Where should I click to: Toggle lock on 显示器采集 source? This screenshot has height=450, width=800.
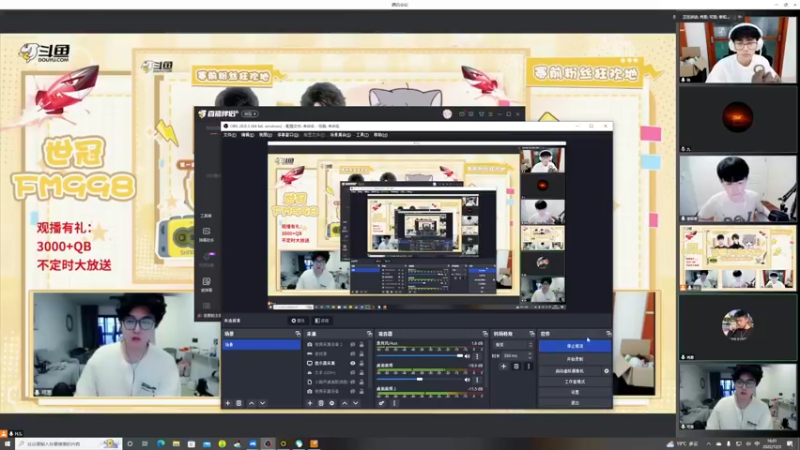361,363
